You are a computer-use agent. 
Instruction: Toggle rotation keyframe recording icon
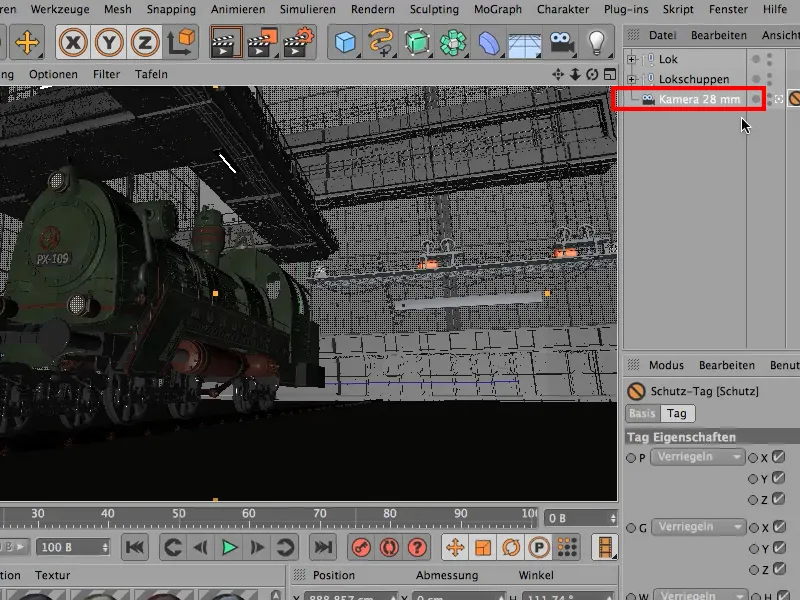coord(511,547)
